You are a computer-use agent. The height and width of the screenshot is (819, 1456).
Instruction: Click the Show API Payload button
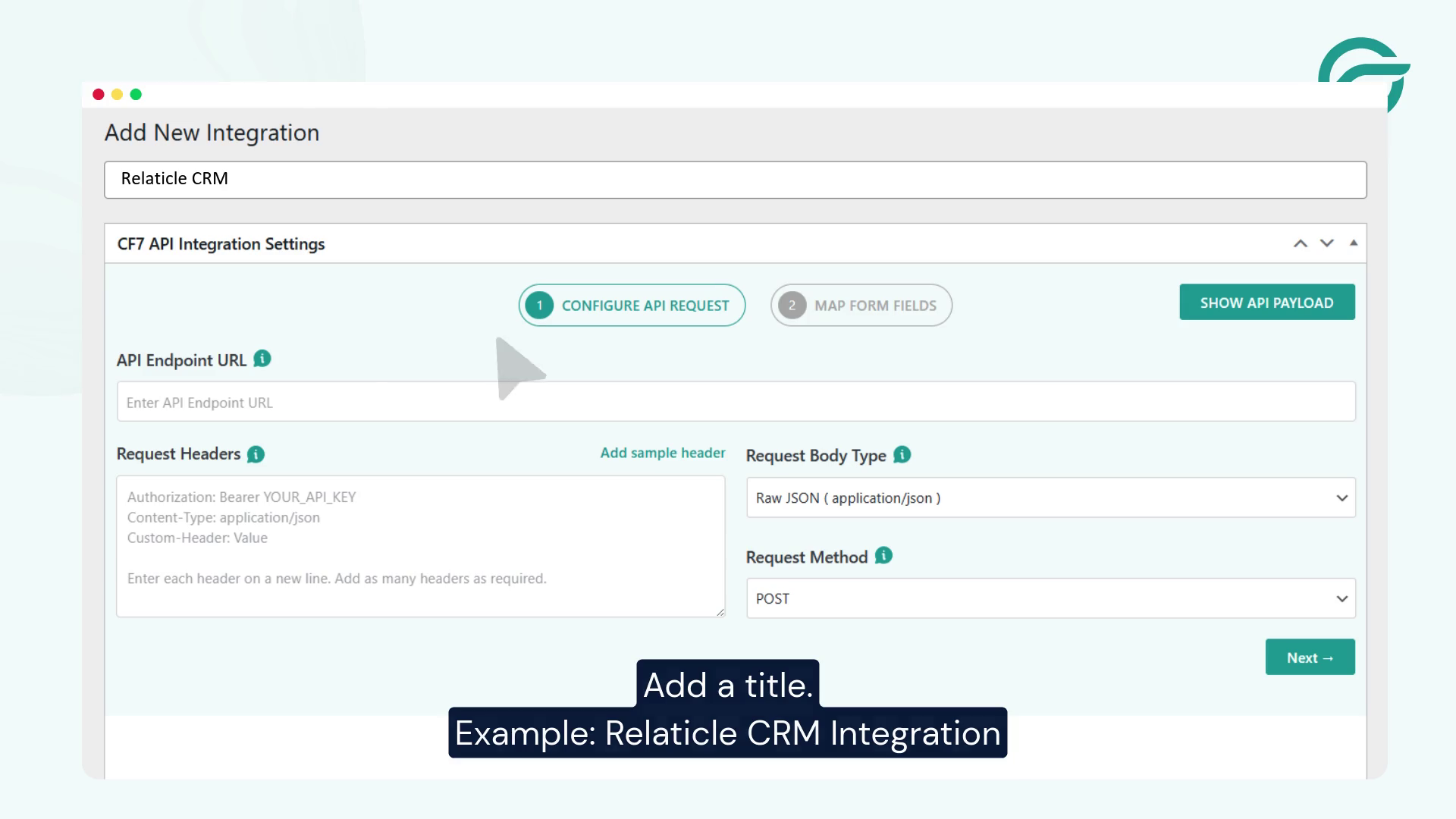[x=1267, y=302]
